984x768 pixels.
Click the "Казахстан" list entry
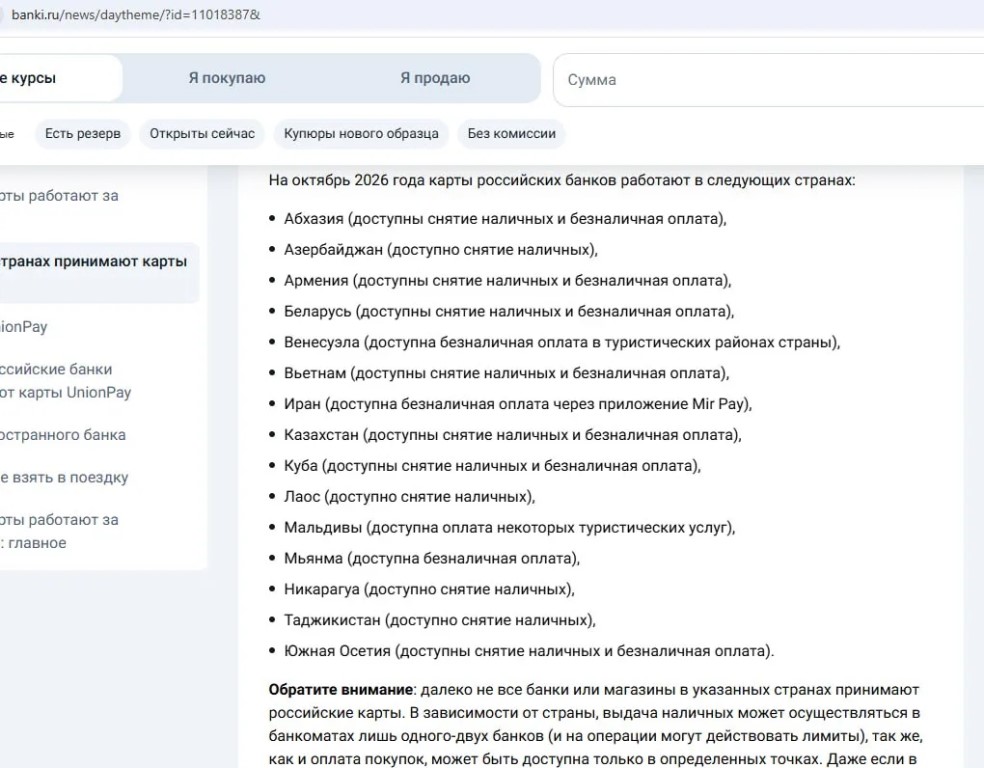[x=512, y=434]
